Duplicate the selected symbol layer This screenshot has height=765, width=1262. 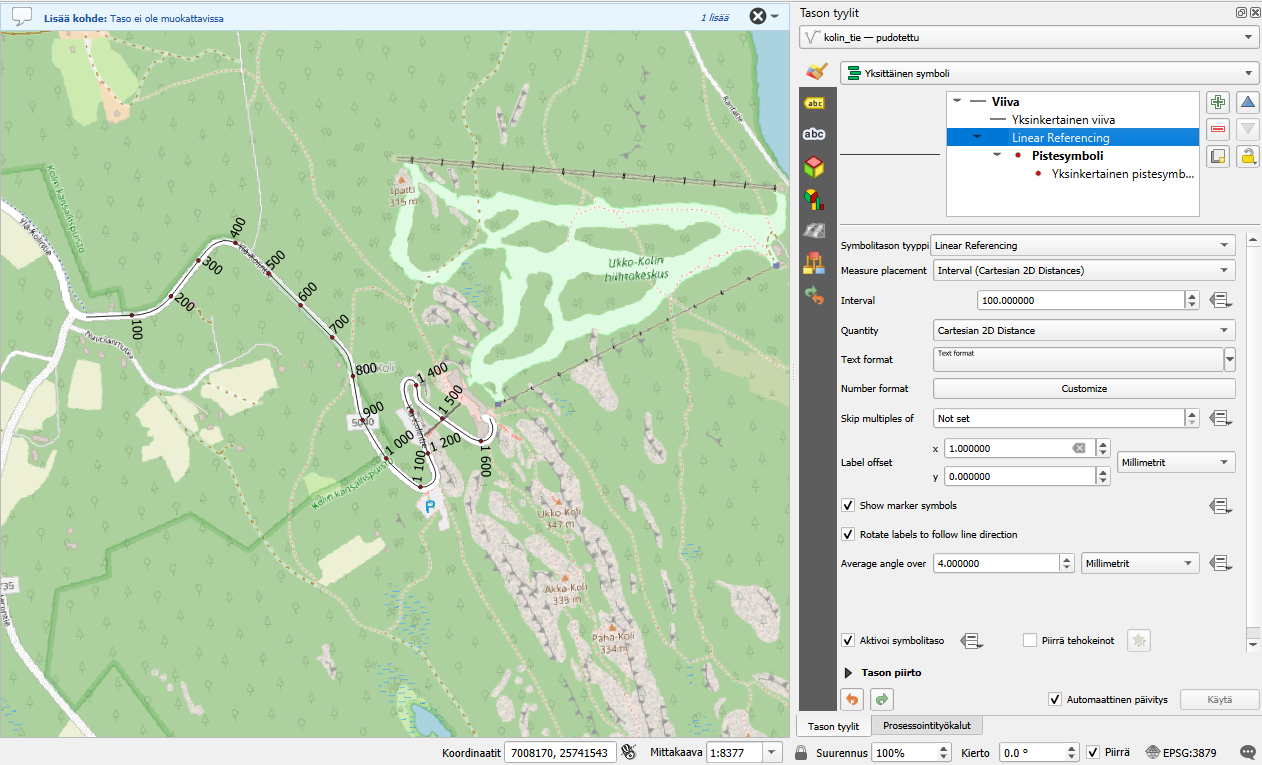[x=1218, y=156]
